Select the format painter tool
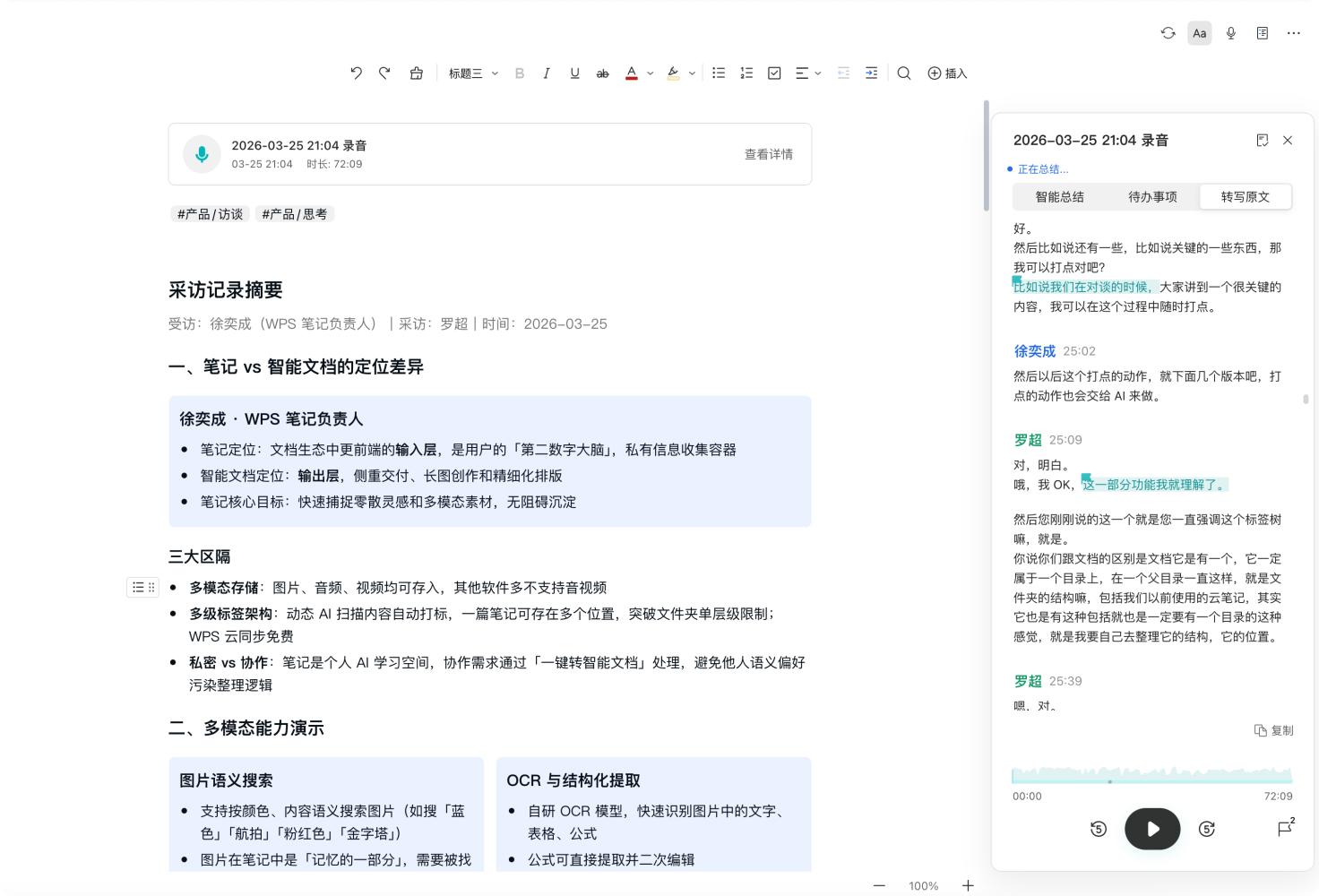The image size is (1319, 896). [x=415, y=73]
